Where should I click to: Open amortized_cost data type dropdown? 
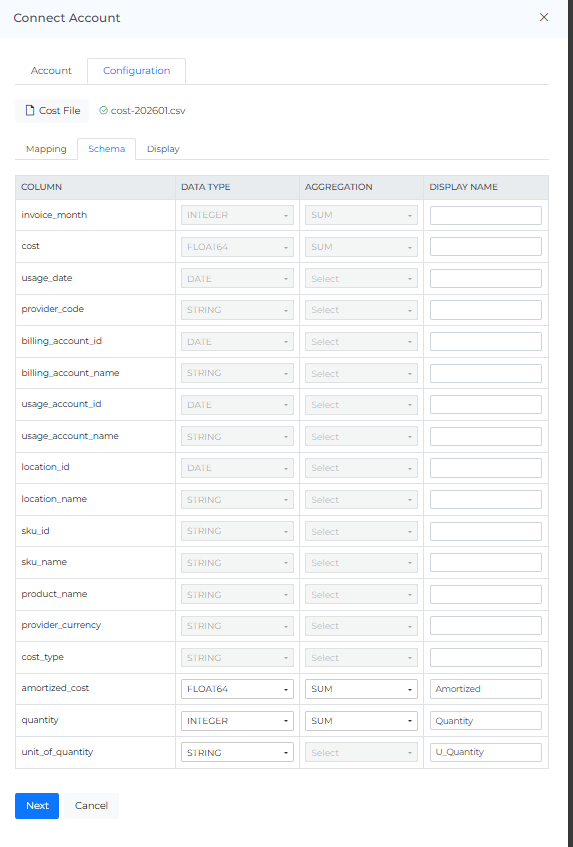pos(237,689)
